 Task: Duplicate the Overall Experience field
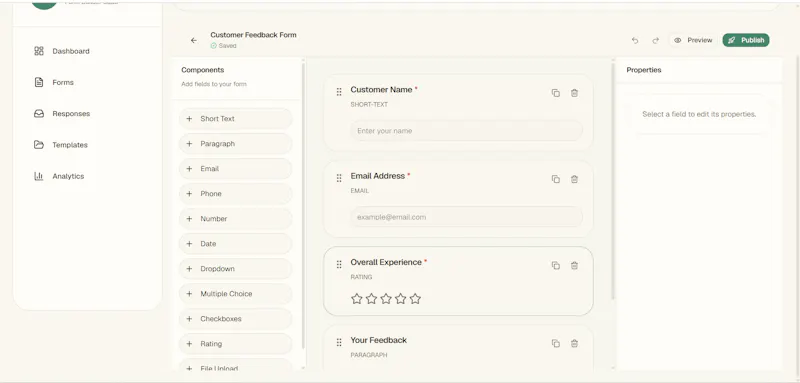point(556,265)
